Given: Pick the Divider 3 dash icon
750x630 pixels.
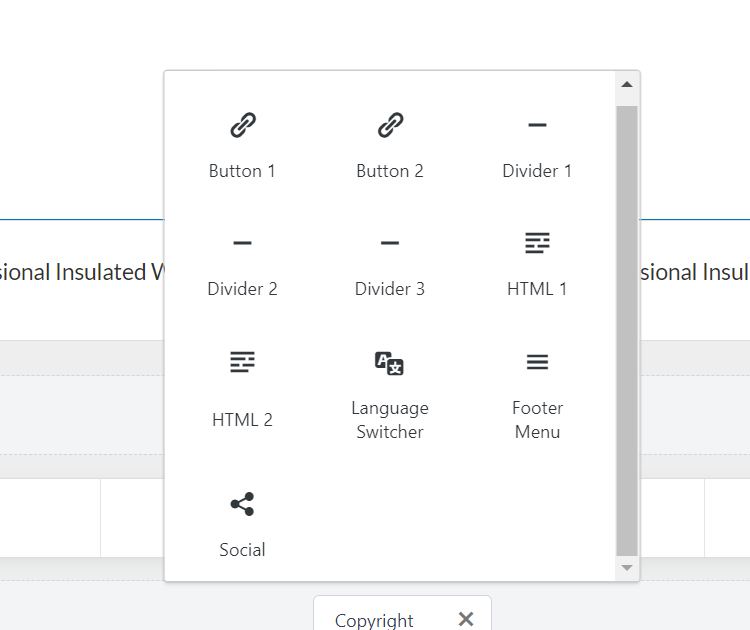Looking at the screenshot, I should pyautogui.click(x=390, y=243).
